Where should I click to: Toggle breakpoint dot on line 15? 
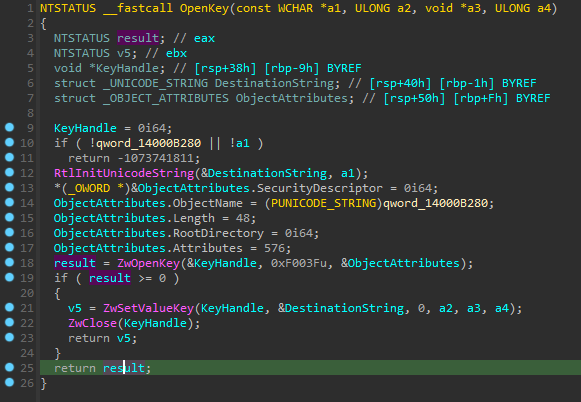pyautogui.click(x=9, y=217)
